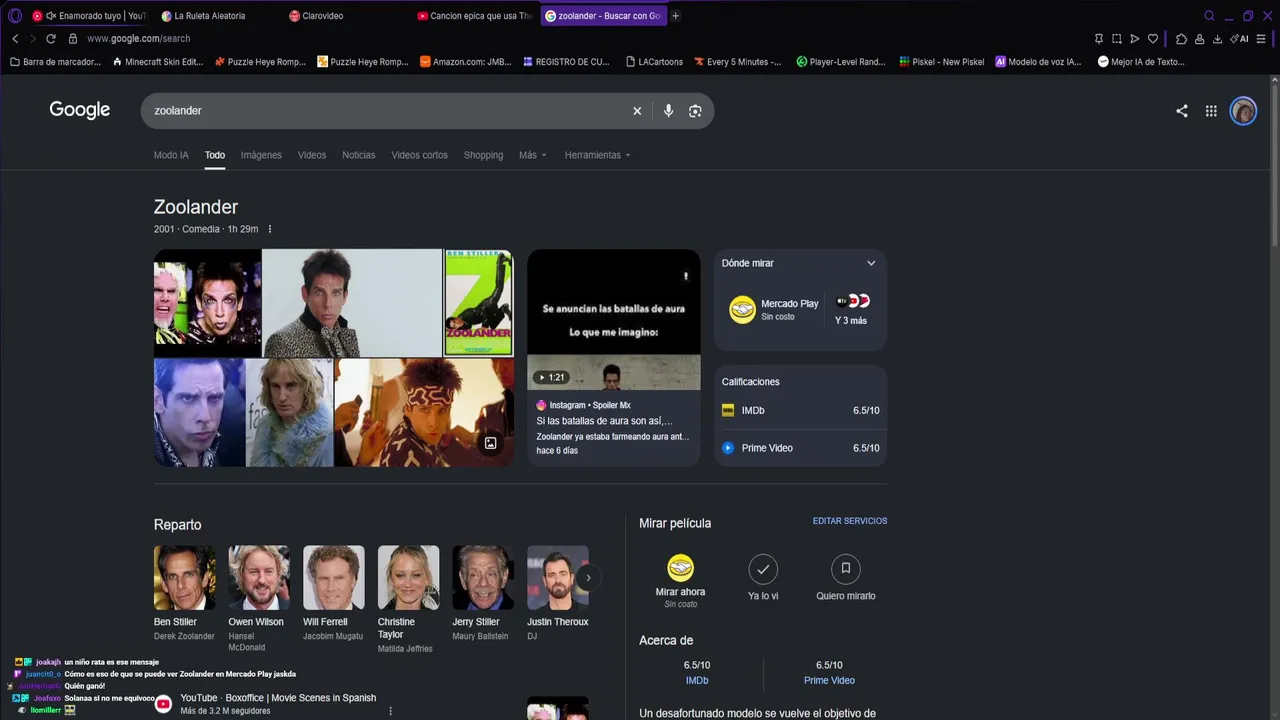This screenshot has height=720, width=1280.
Task: Take a snapshot with the capture icon
Action: click(x=1117, y=39)
